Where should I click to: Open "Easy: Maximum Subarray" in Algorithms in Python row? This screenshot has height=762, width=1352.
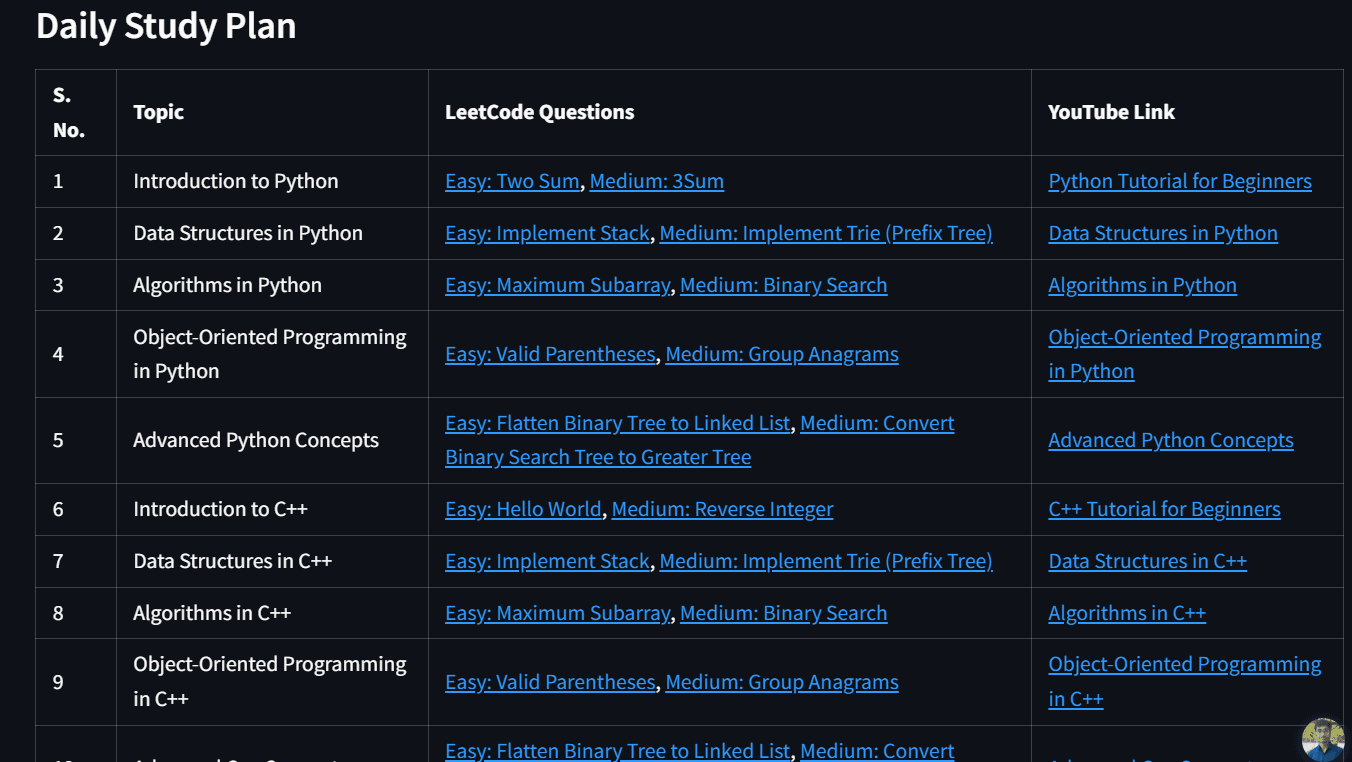point(557,285)
